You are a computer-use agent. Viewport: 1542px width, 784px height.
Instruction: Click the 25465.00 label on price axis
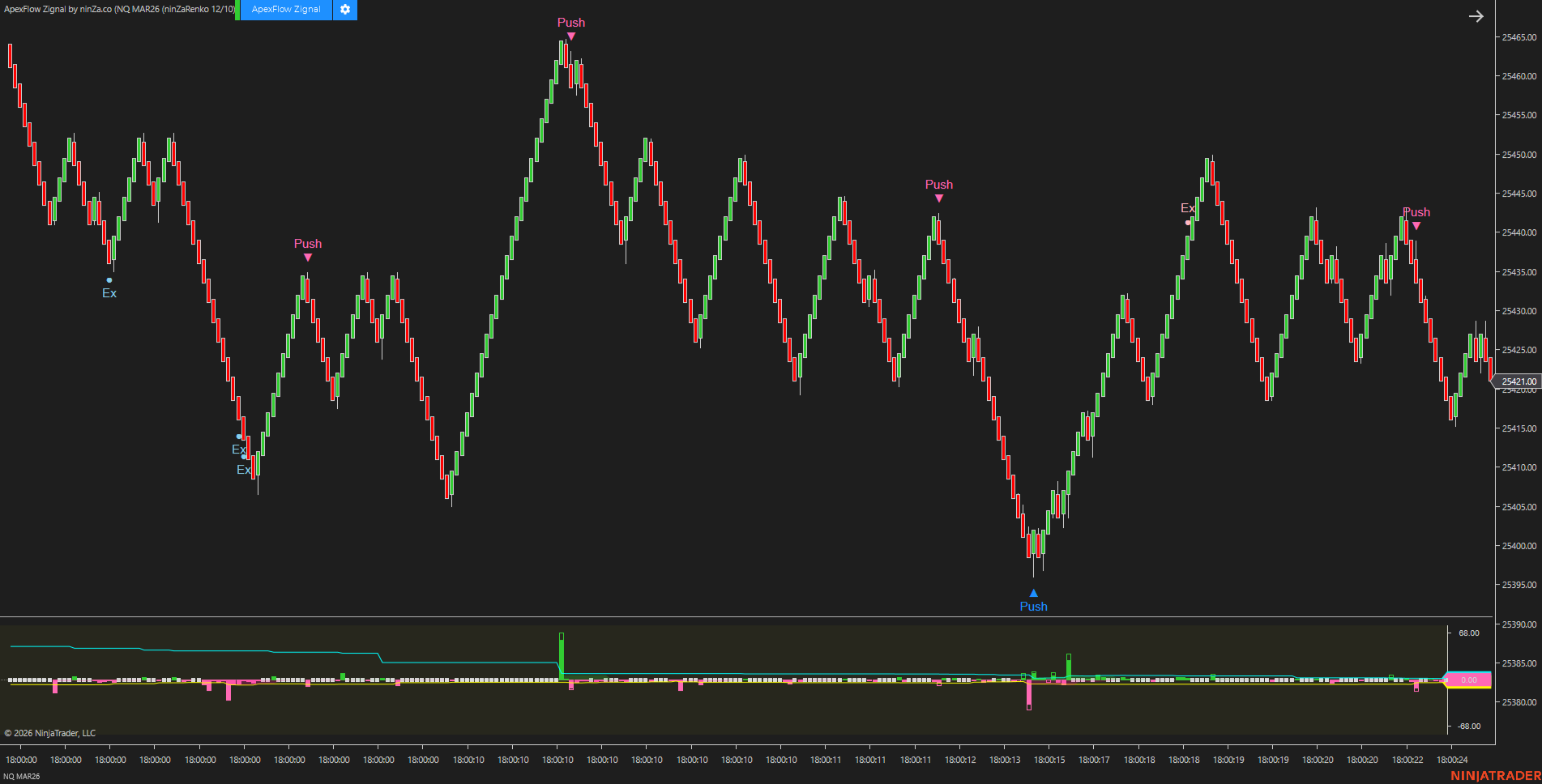click(x=1519, y=37)
